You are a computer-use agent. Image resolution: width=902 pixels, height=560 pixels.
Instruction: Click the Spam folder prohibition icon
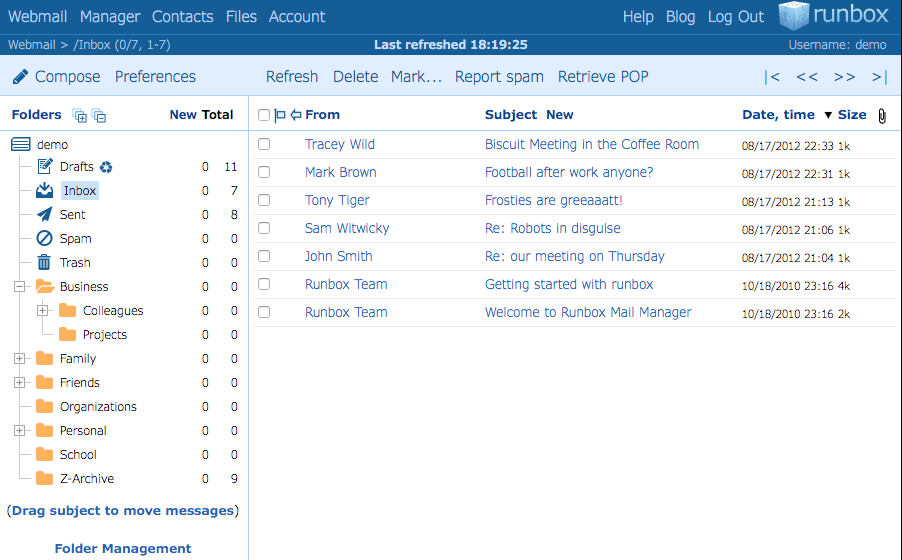pos(44,238)
